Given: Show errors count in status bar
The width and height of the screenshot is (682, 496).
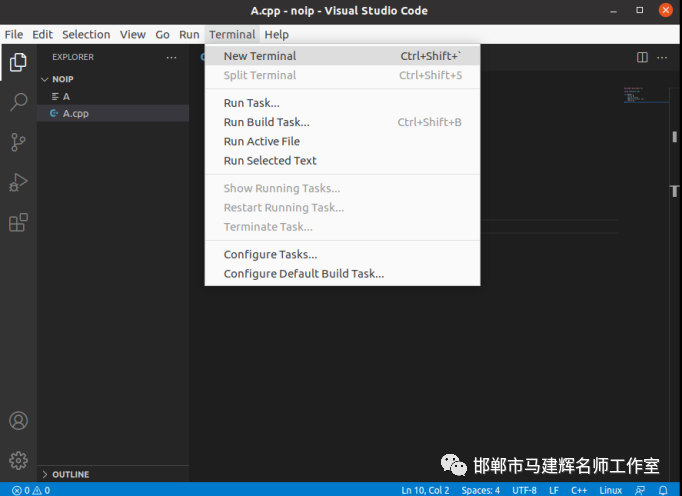Looking at the screenshot, I should [x=21, y=490].
